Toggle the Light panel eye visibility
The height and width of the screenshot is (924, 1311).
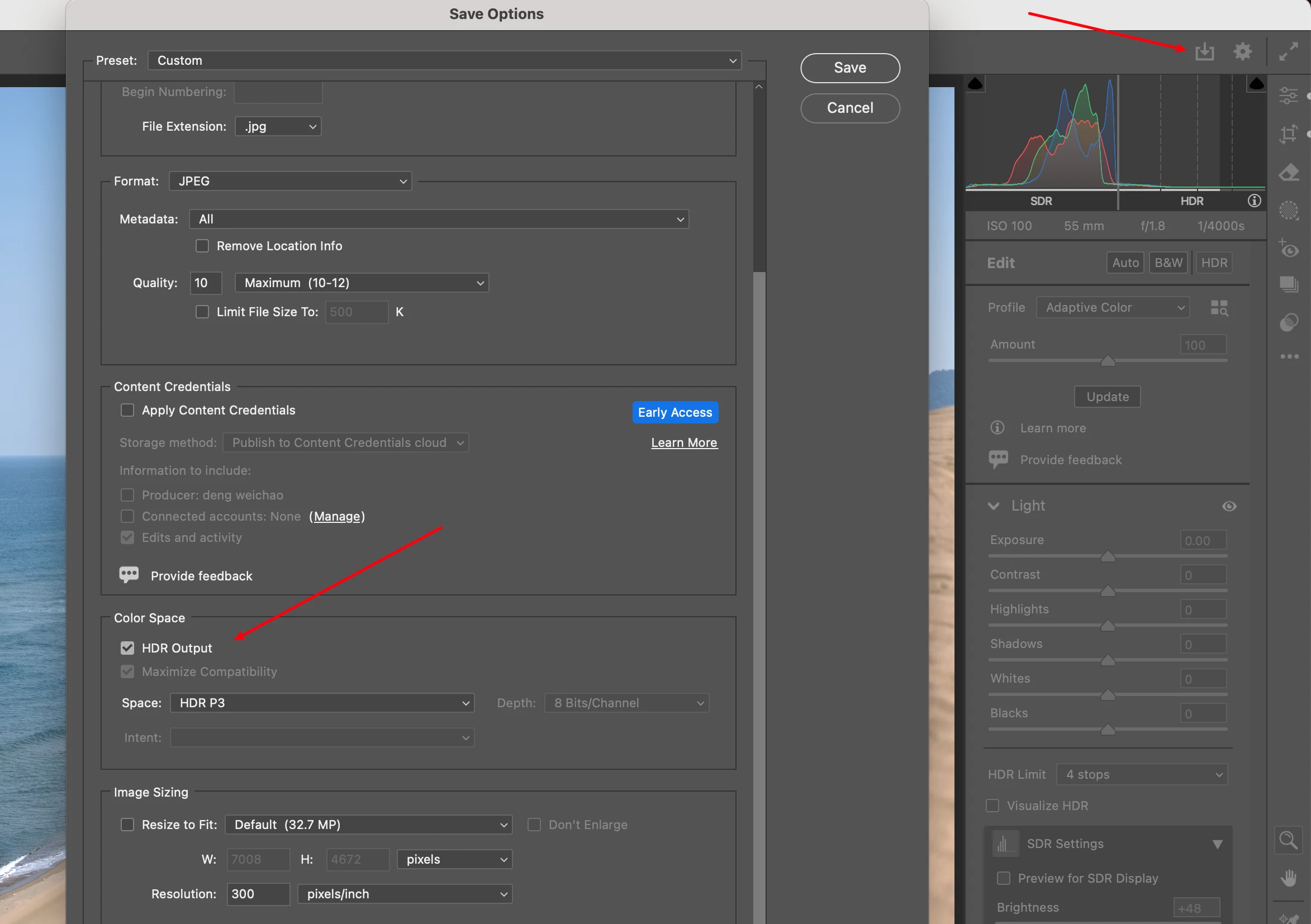(1229, 506)
